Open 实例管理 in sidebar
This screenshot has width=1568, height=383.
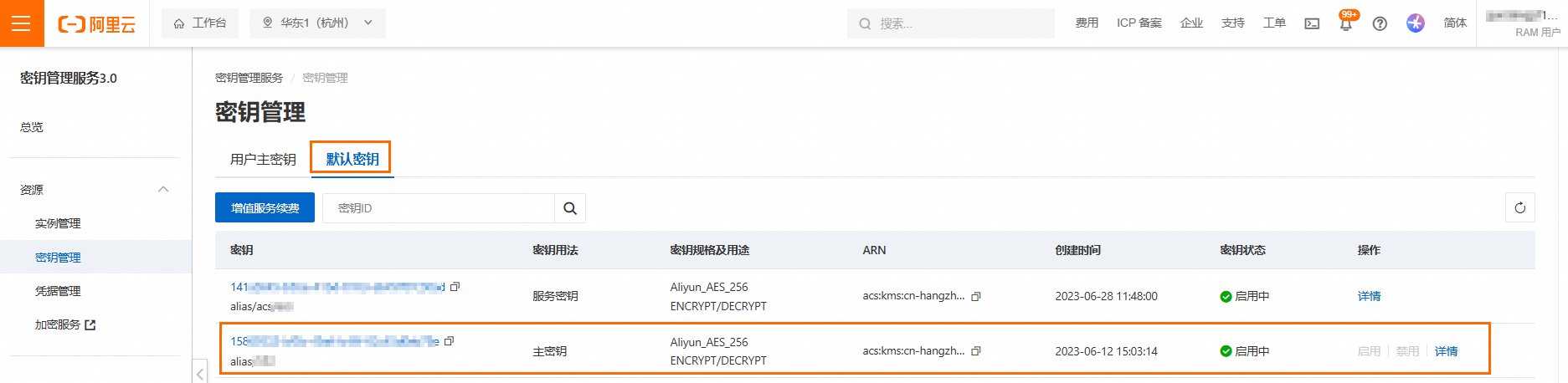(58, 223)
